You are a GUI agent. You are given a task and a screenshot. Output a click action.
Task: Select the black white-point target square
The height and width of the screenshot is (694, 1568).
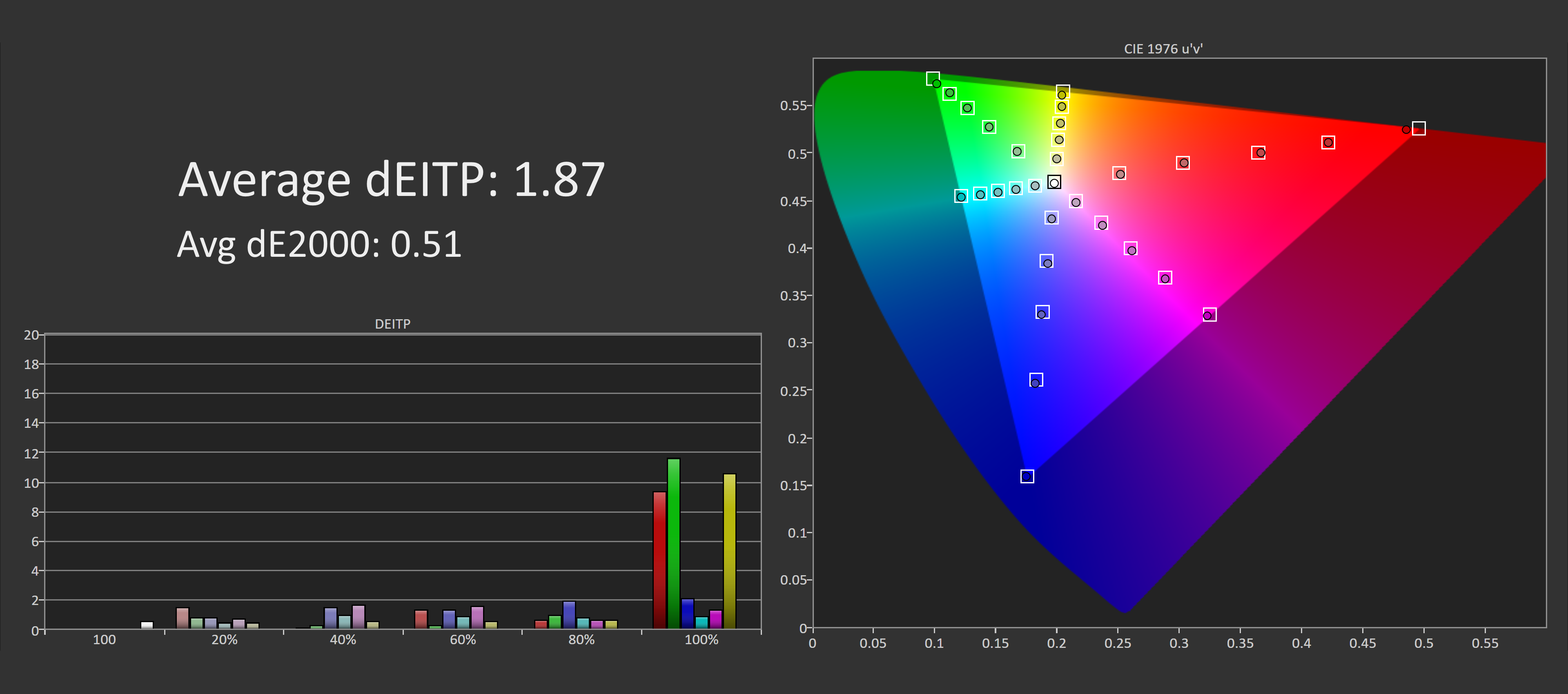click(x=1054, y=182)
